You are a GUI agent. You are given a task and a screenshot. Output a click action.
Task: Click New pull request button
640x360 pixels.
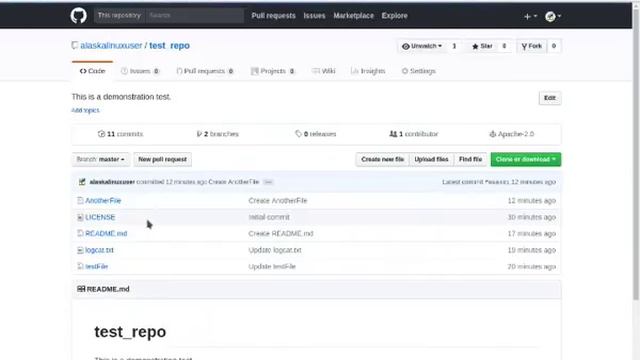tap(162, 159)
